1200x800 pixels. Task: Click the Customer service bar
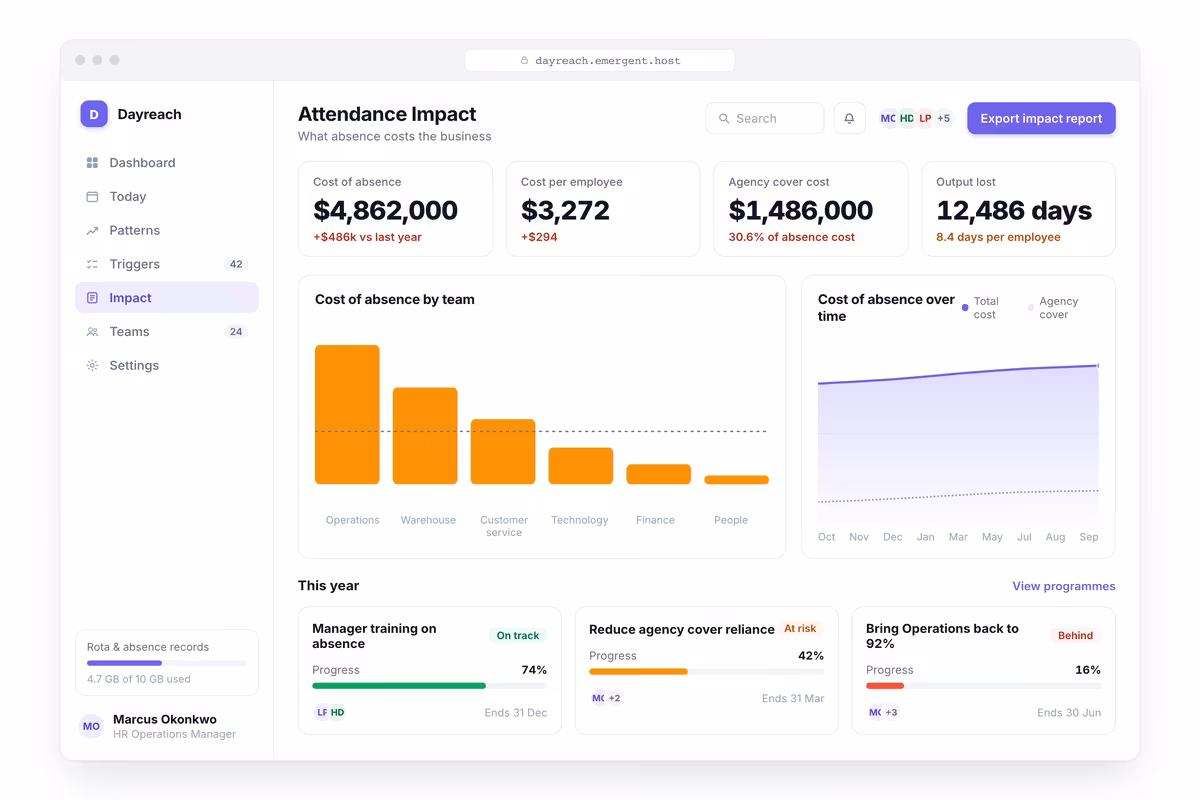pyautogui.click(x=503, y=452)
